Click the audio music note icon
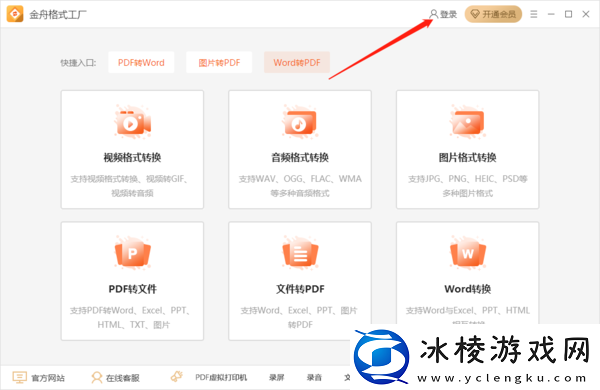 coord(300,122)
